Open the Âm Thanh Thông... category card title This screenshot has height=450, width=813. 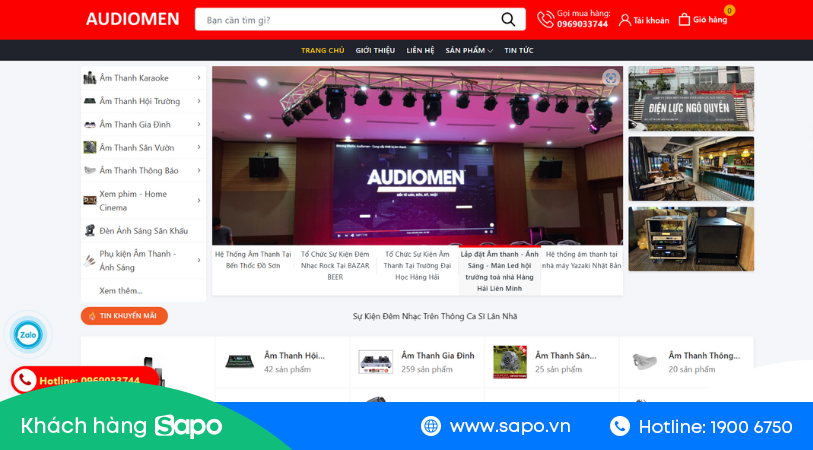pos(704,356)
